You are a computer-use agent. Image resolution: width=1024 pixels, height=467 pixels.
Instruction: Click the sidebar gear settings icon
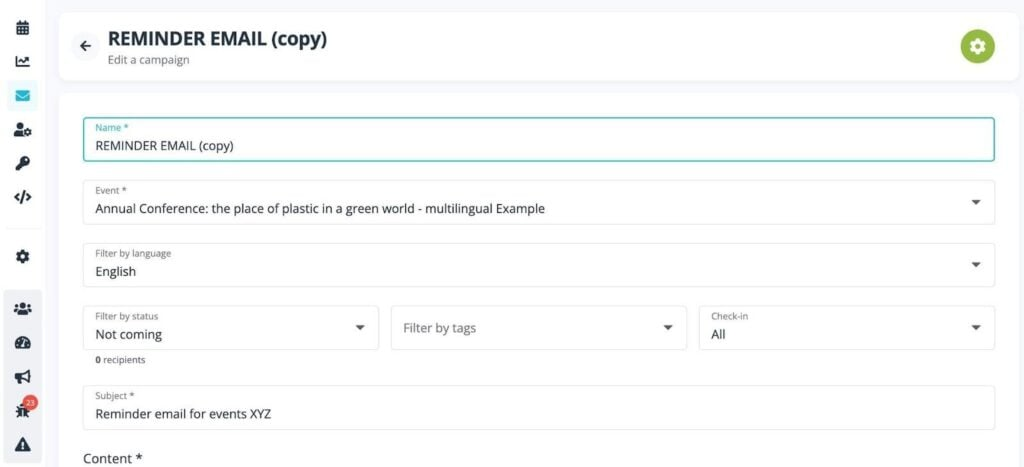[x=22, y=257]
